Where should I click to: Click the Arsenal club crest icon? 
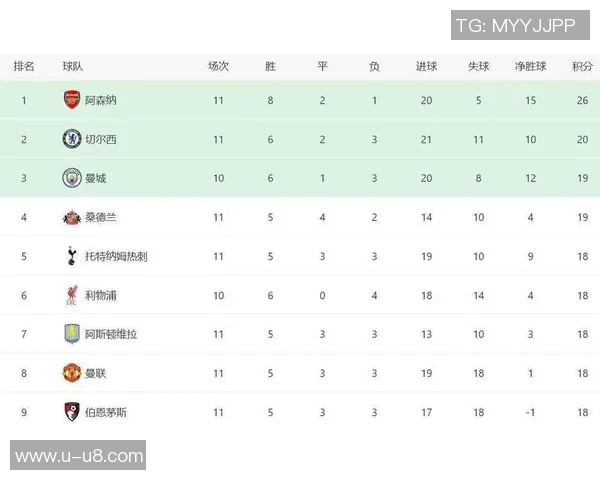click(x=72, y=100)
